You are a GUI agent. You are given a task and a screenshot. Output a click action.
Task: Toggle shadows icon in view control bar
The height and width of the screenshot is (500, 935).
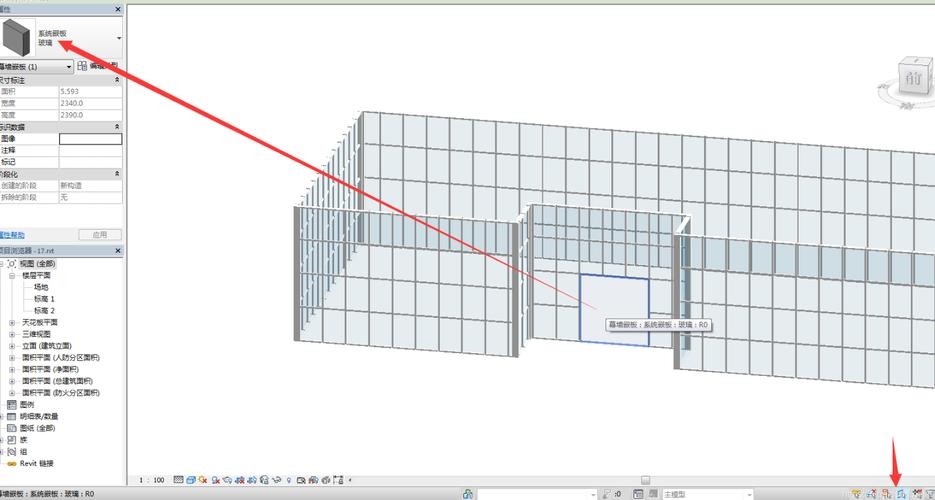pos(216,480)
